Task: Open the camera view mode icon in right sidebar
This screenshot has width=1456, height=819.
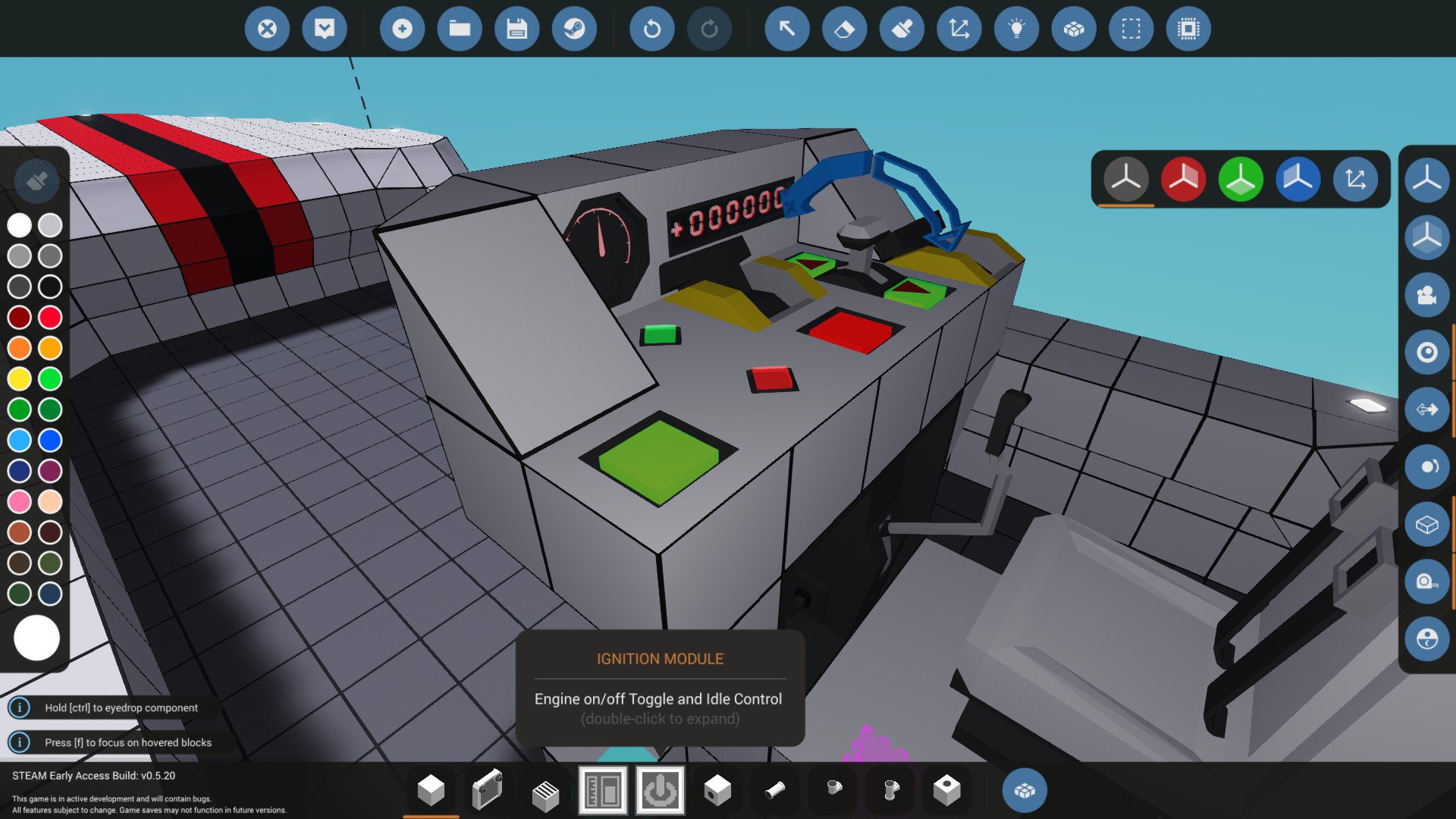Action: [1426, 294]
